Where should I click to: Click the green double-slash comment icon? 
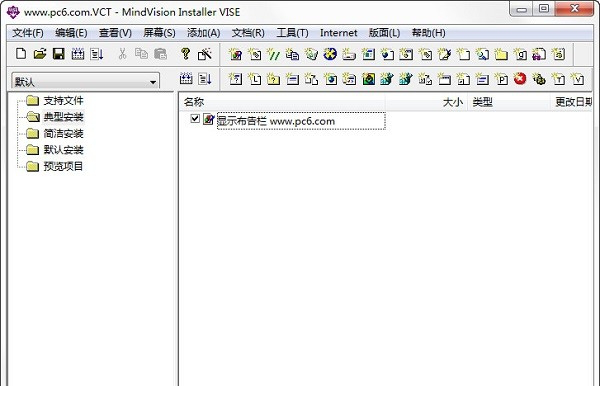pos(273,54)
